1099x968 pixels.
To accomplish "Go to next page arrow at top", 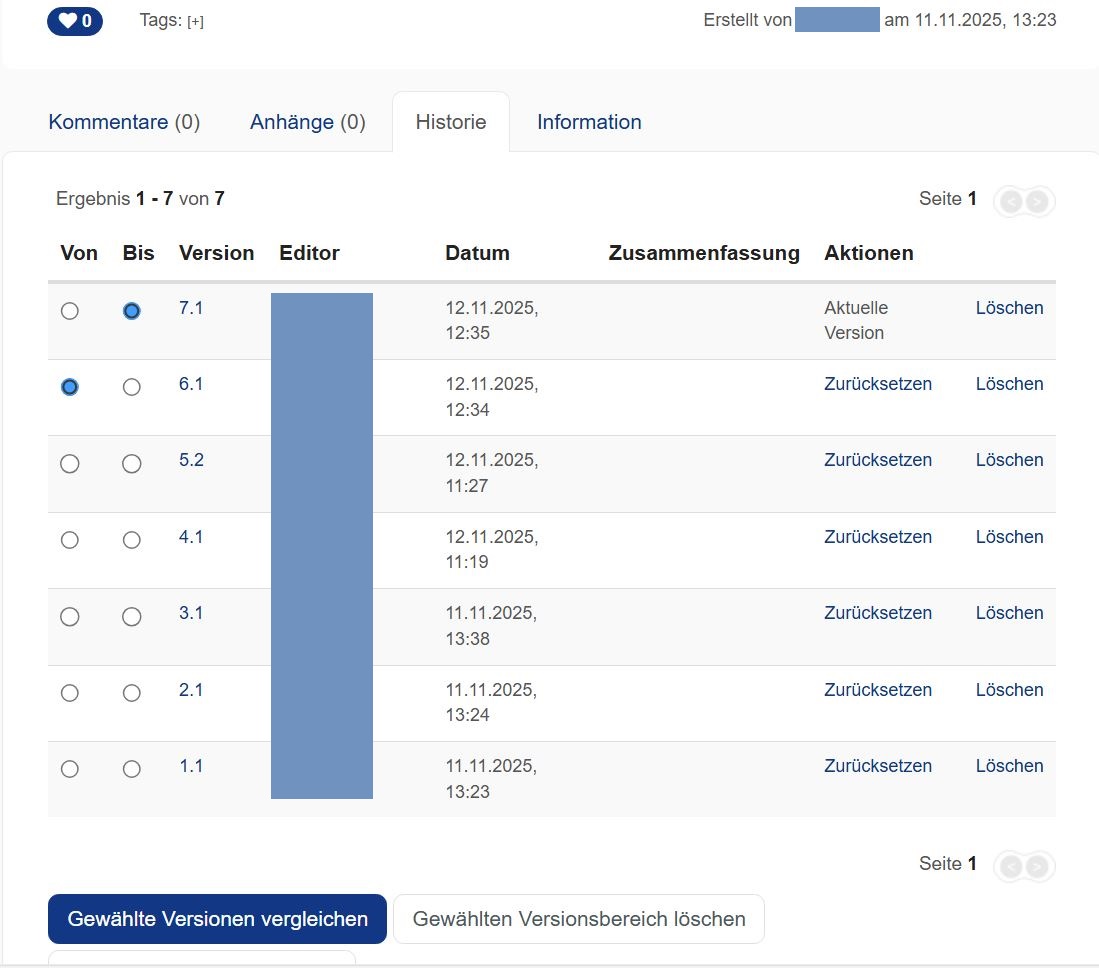I will click(x=1038, y=202).
